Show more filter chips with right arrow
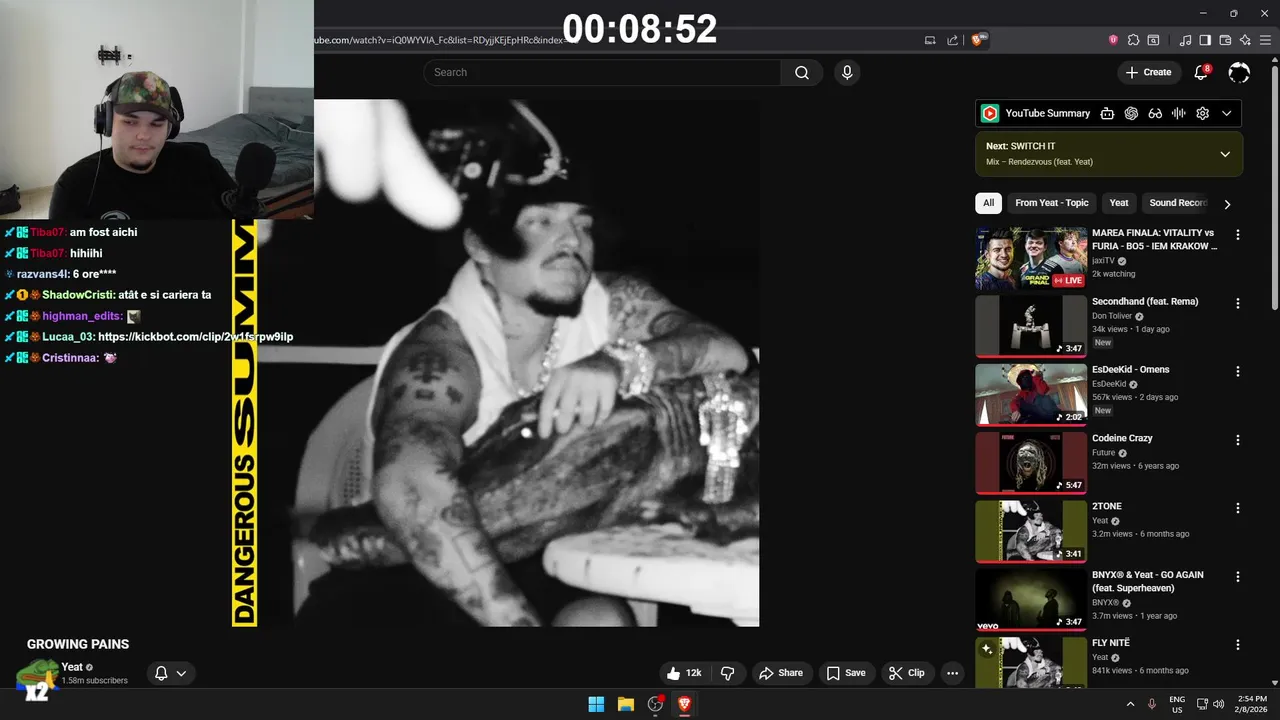This screenshot has height=720, width=1280. [x=1227, y=204]
